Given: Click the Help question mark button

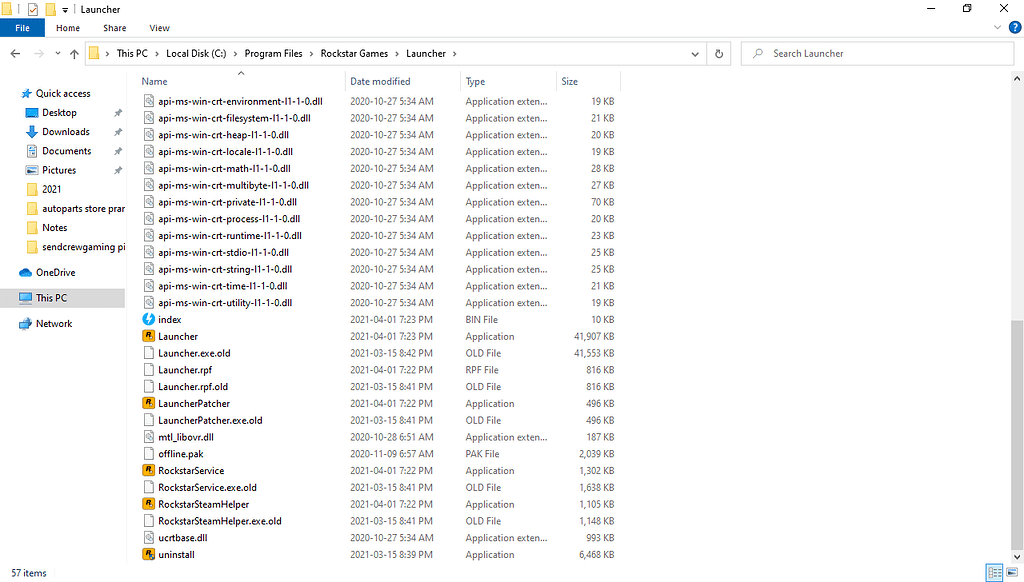Looking at the screenshot, I should pos(1016,27).
